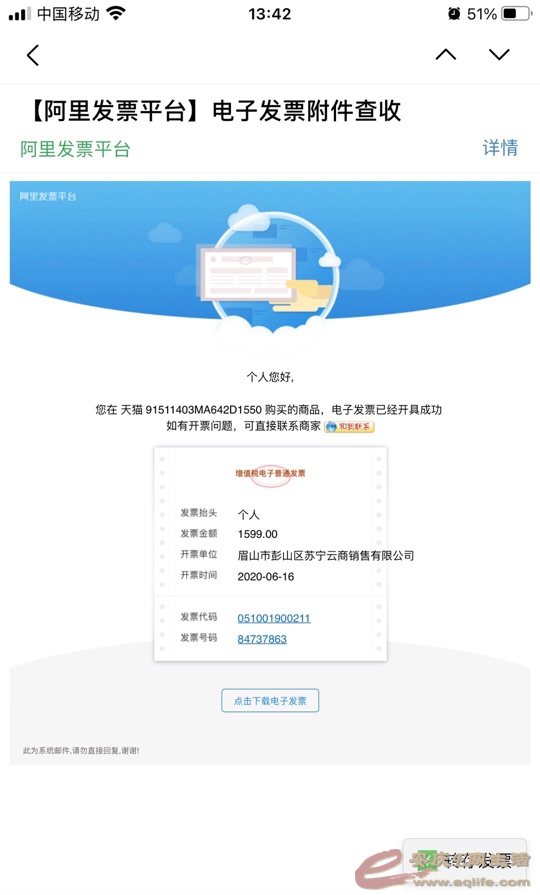
Task: Open invoice number 84737863 link
Action: coord(262,639)
